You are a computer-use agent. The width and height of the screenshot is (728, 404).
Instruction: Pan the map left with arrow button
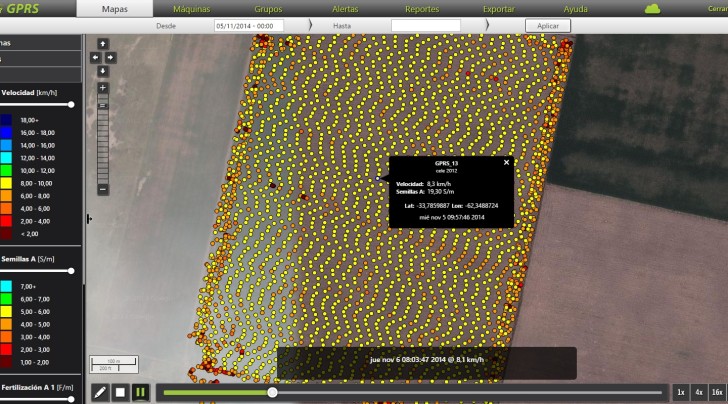coord(96,58)
